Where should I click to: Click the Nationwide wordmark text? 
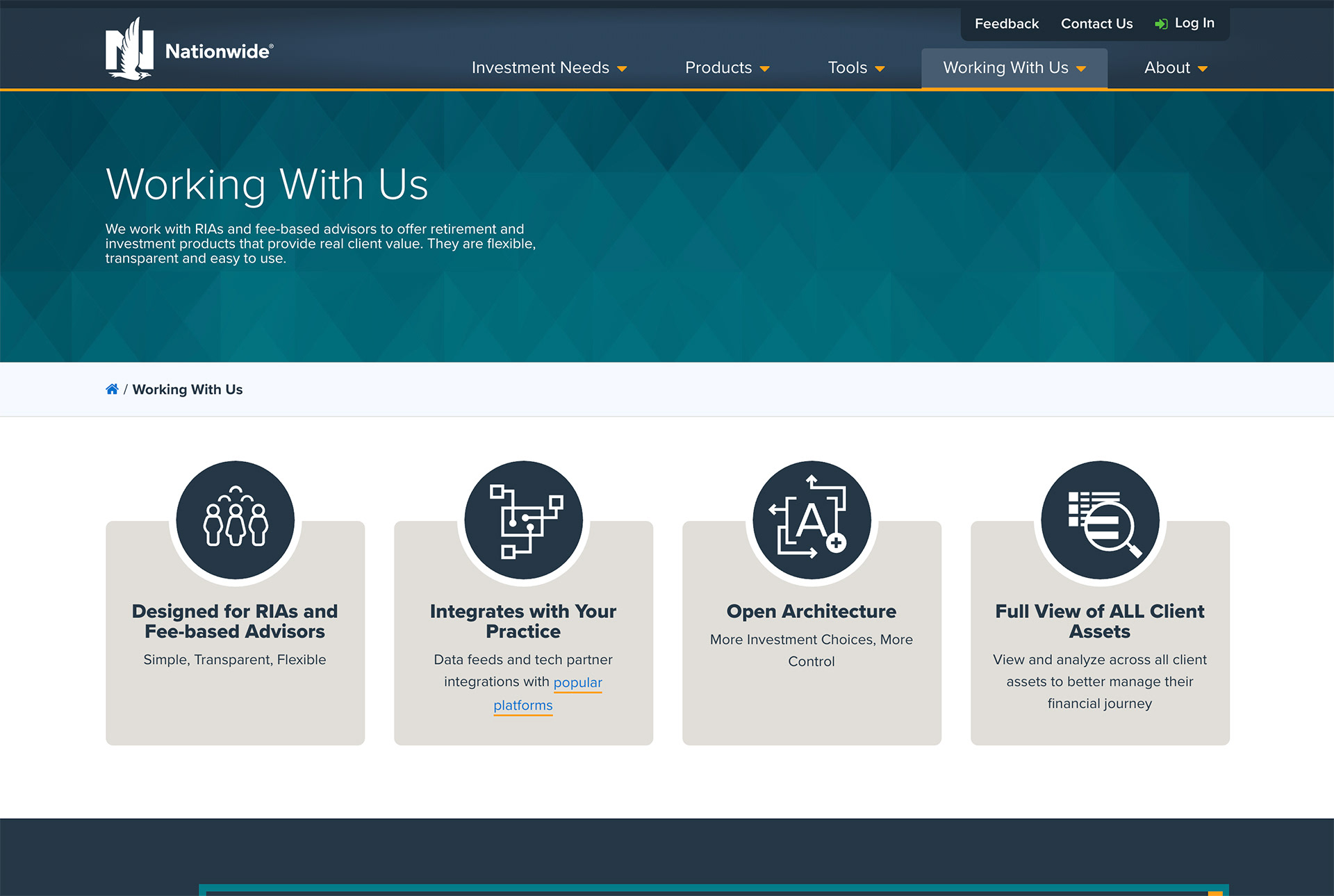coord(218,51)
